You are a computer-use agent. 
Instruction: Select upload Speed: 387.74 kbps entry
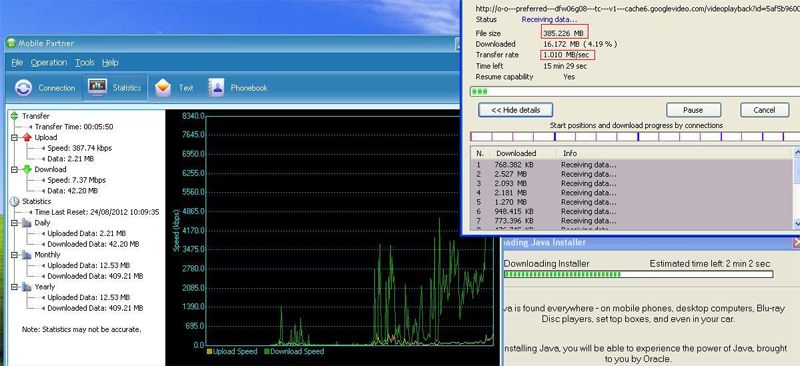click(x=80, y=148)
